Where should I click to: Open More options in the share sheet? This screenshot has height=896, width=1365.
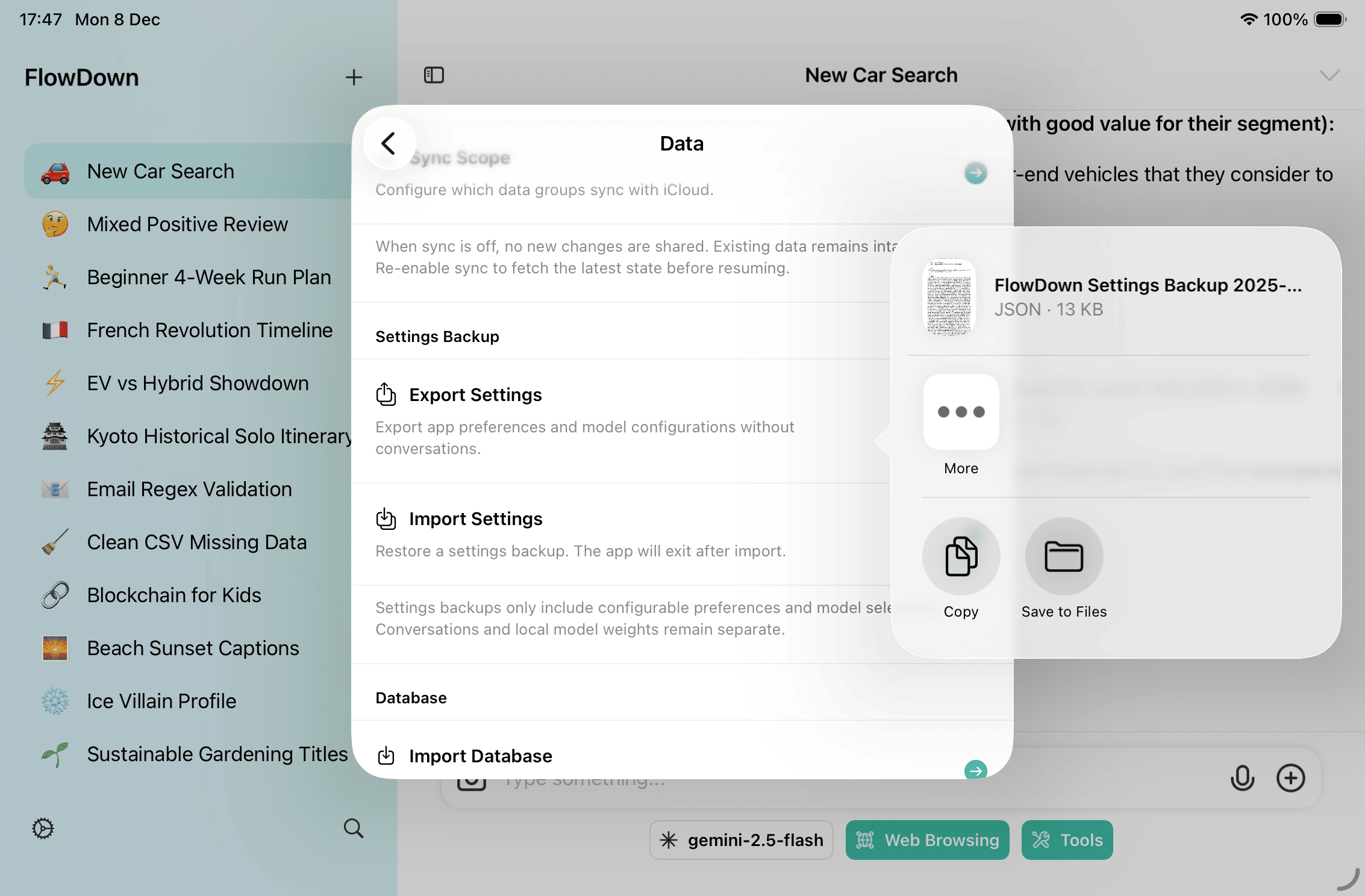tap(961, 412)
